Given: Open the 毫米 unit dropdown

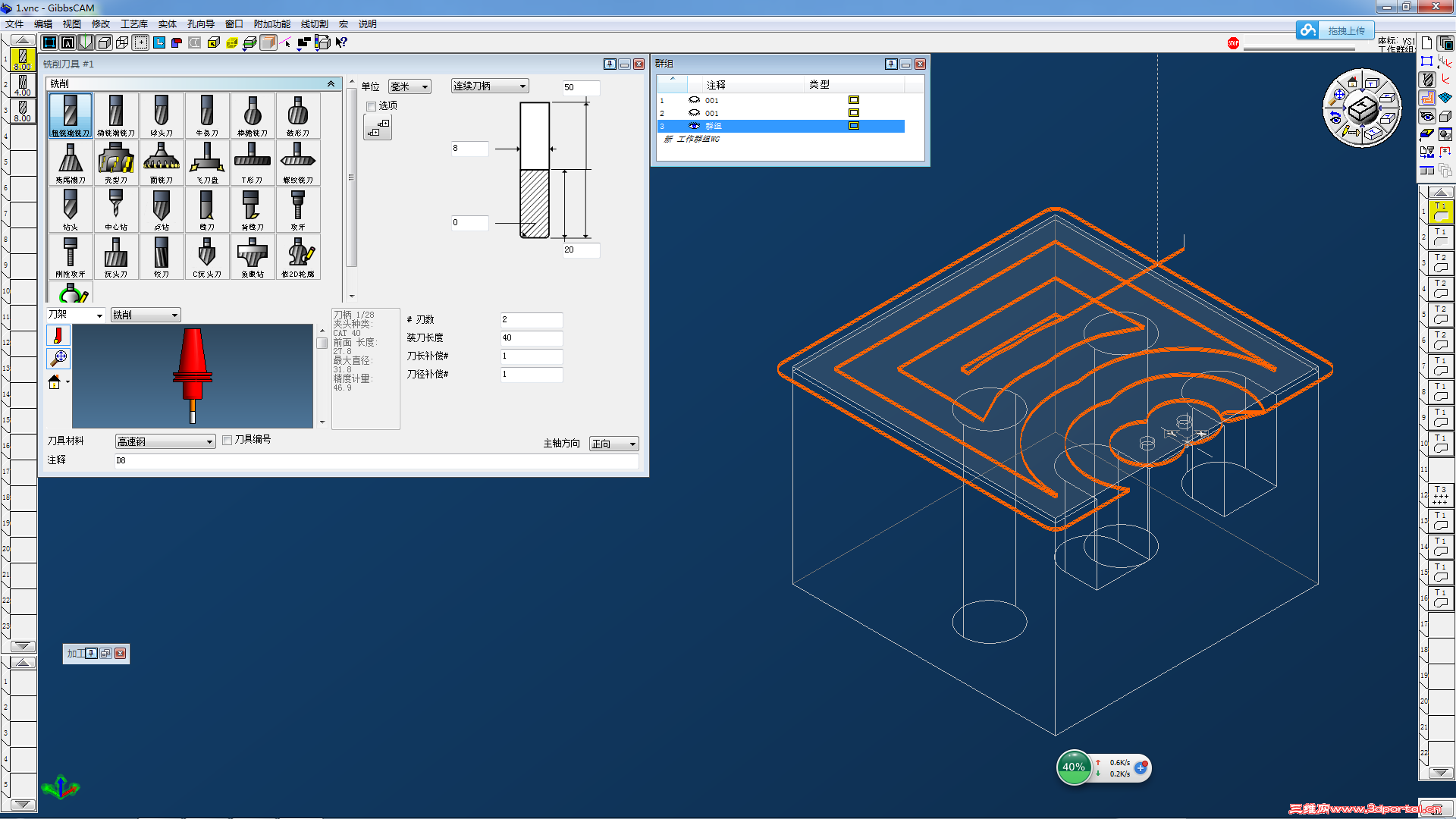Looking at the screenshot, I should (410, 87).
